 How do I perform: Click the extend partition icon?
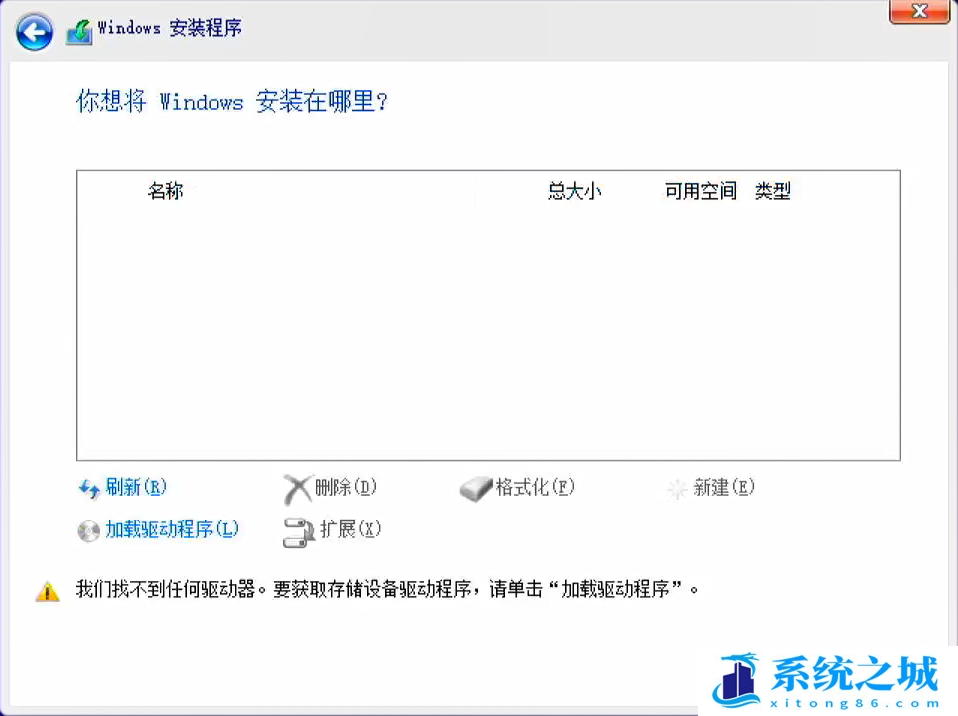coord(299,532)
